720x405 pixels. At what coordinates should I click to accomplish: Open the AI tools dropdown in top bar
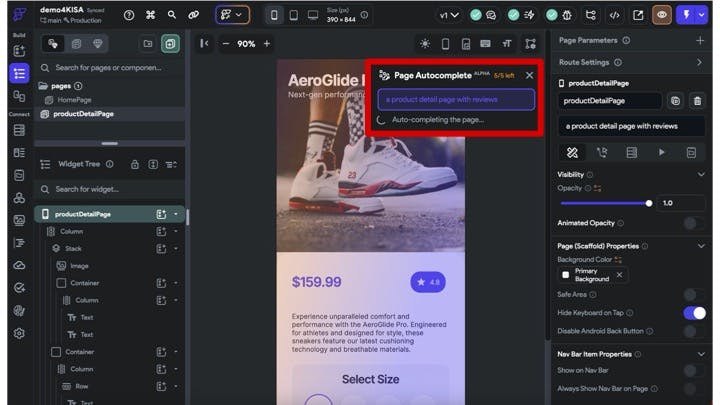click(232, 15)
